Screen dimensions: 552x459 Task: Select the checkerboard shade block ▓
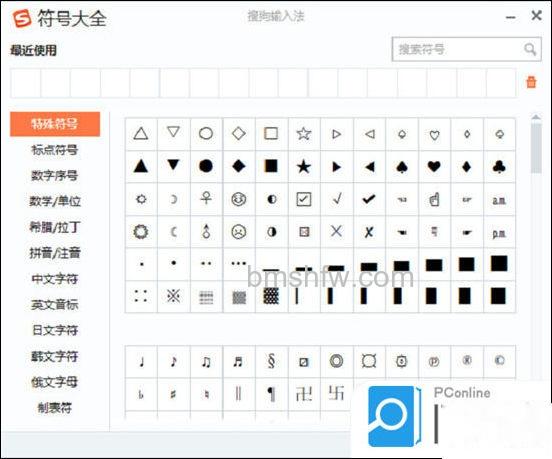coord(271,296)
